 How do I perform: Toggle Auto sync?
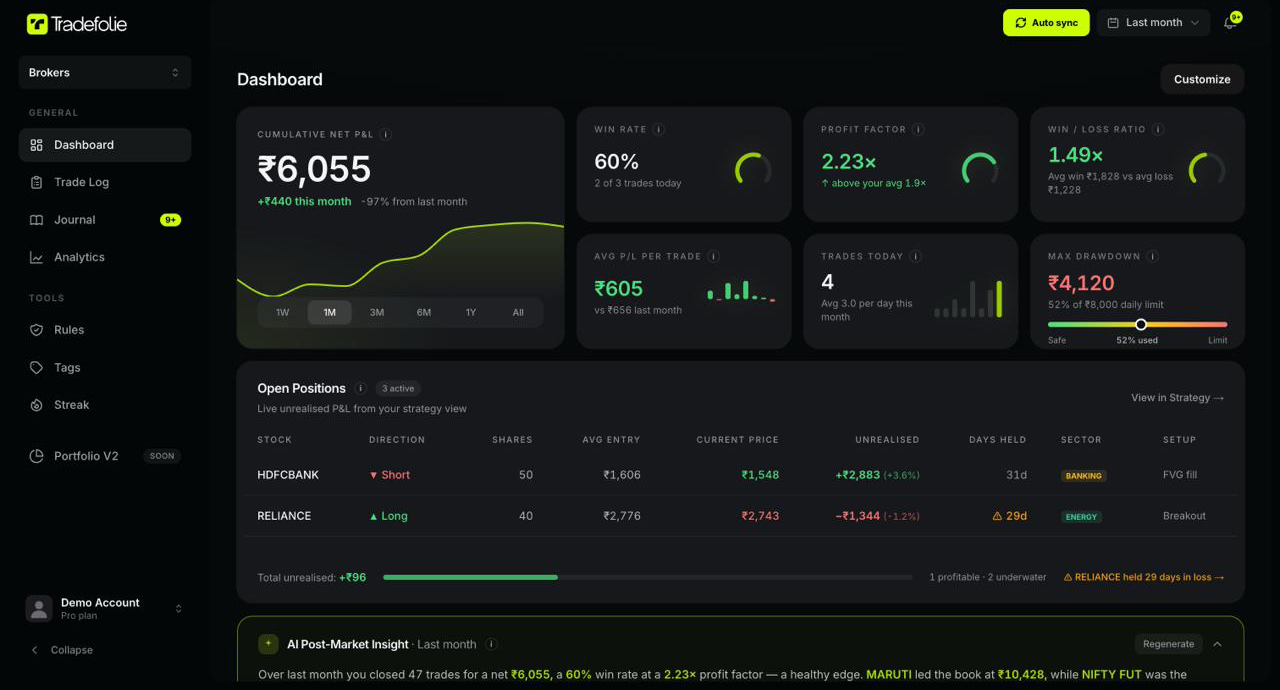(x=1046, y=23)
